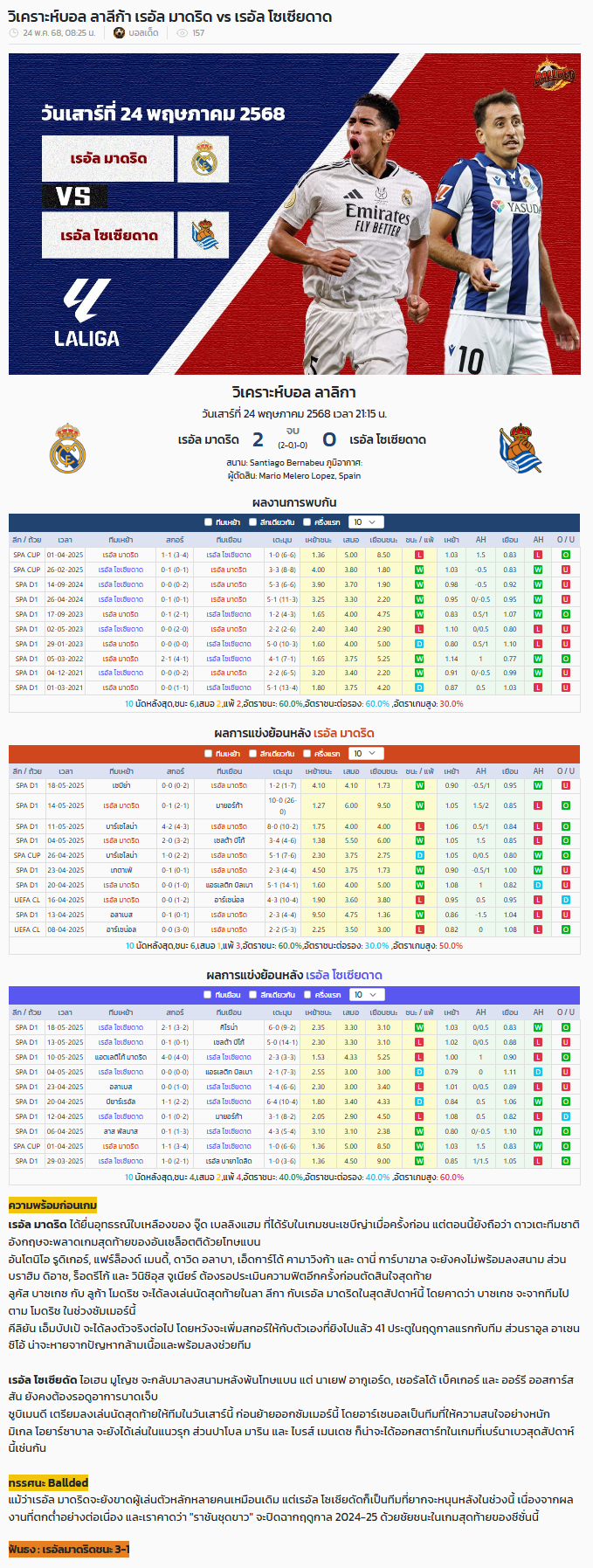Click the Real Madrid crest beside the score
This screenshot has width=593, height=1568.
coord(67,449)
